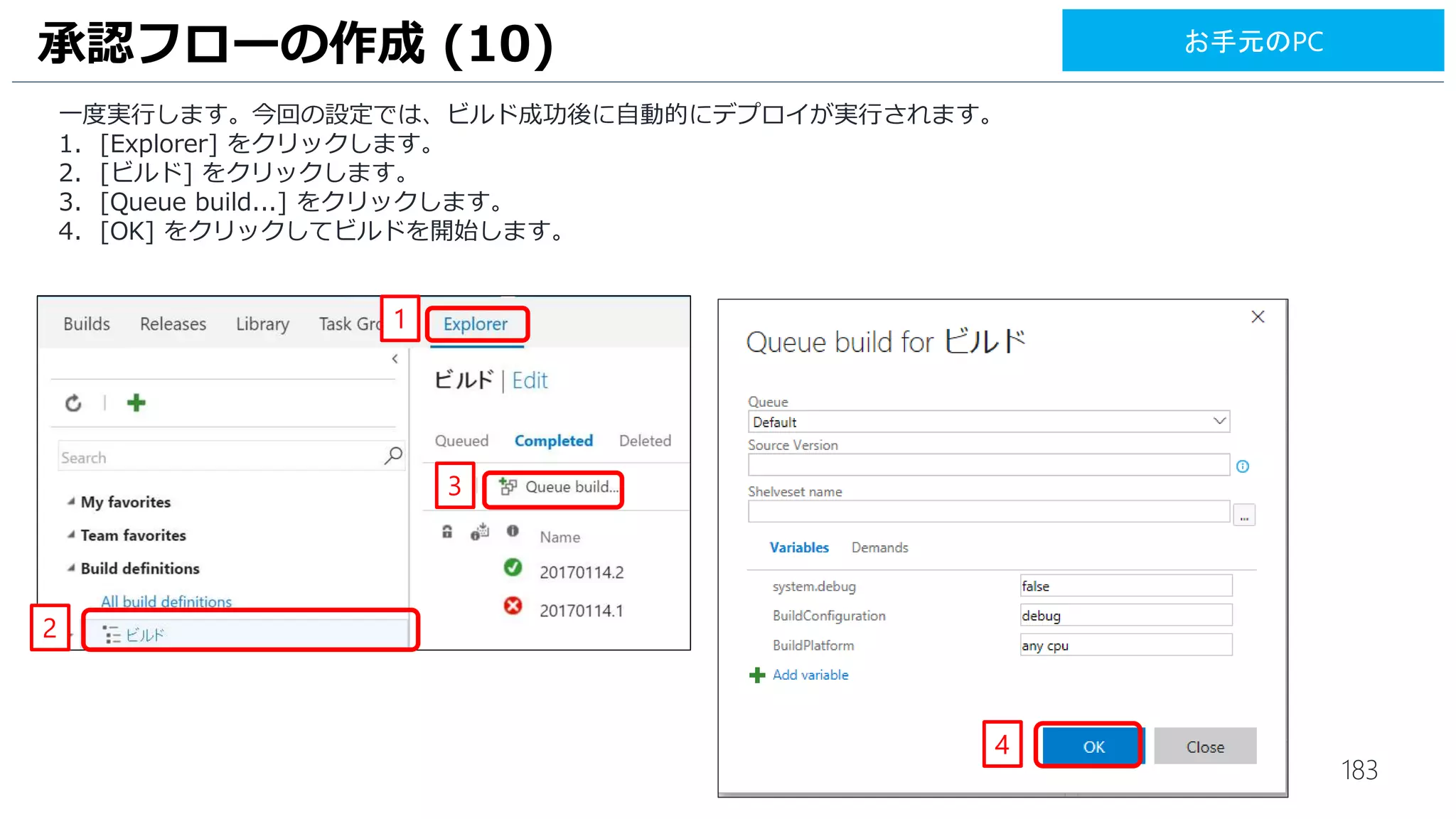Collapse Team favorites section
1456x819 pixels.
[71, 535]
